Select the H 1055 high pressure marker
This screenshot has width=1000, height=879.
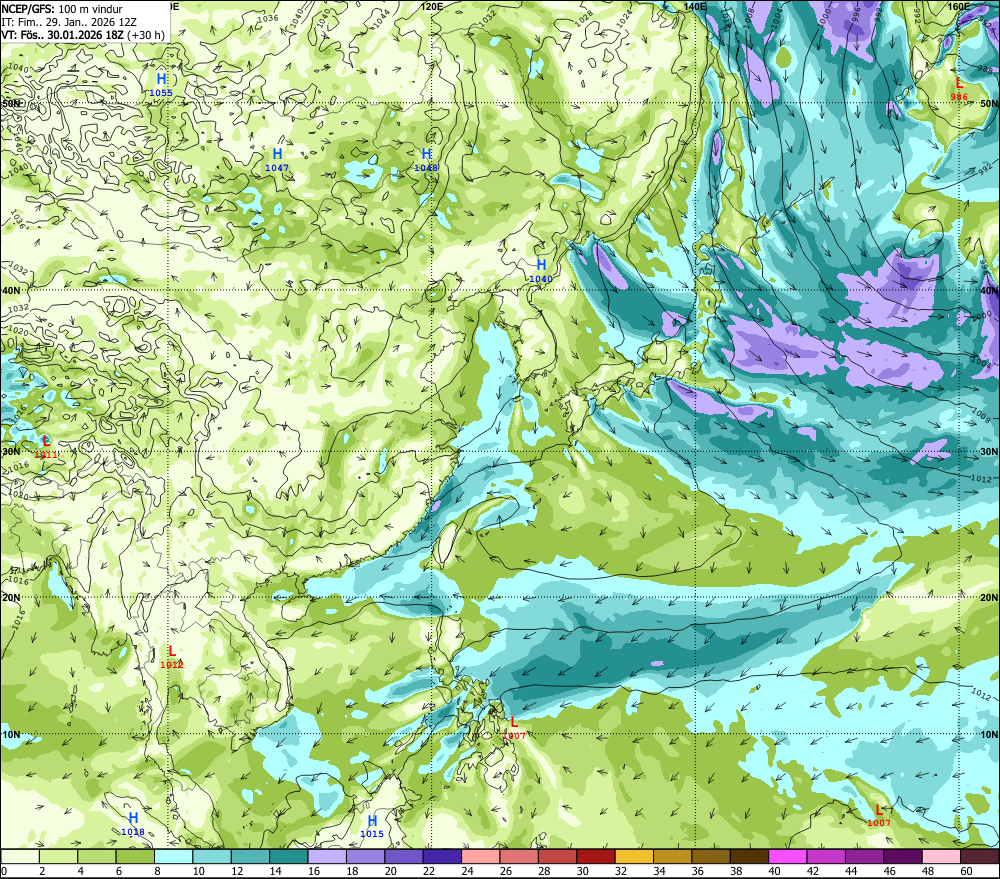[x=161, y=85]
